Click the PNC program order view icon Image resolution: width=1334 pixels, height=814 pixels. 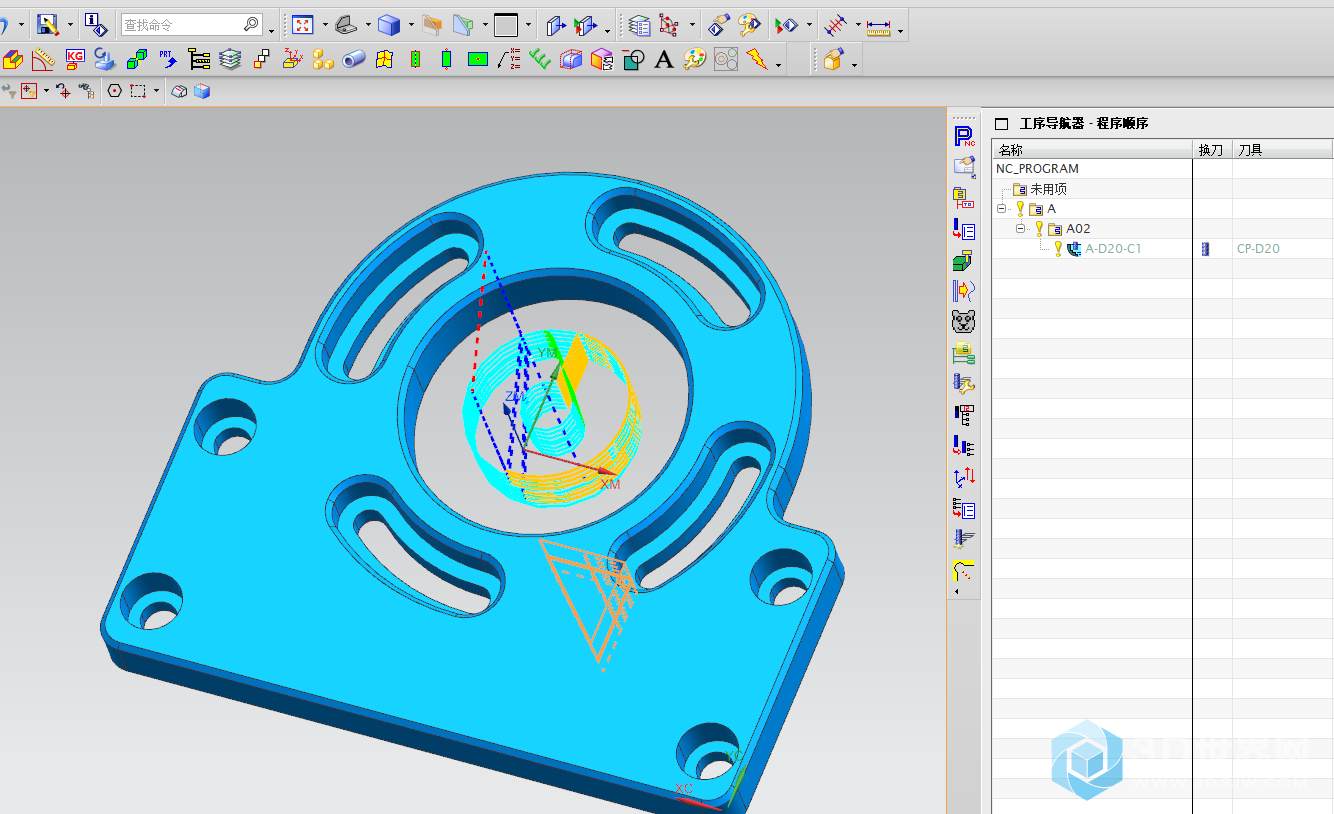tap(964, 137)
